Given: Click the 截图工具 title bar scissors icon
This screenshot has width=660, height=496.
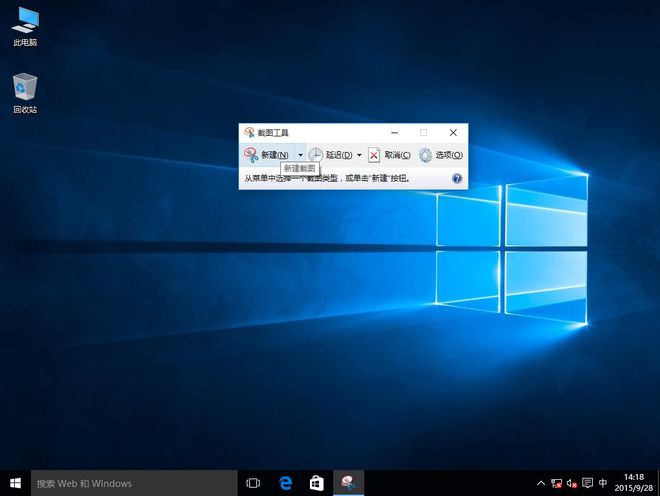Looking at the screenshot, I should (x=249, y=132).
